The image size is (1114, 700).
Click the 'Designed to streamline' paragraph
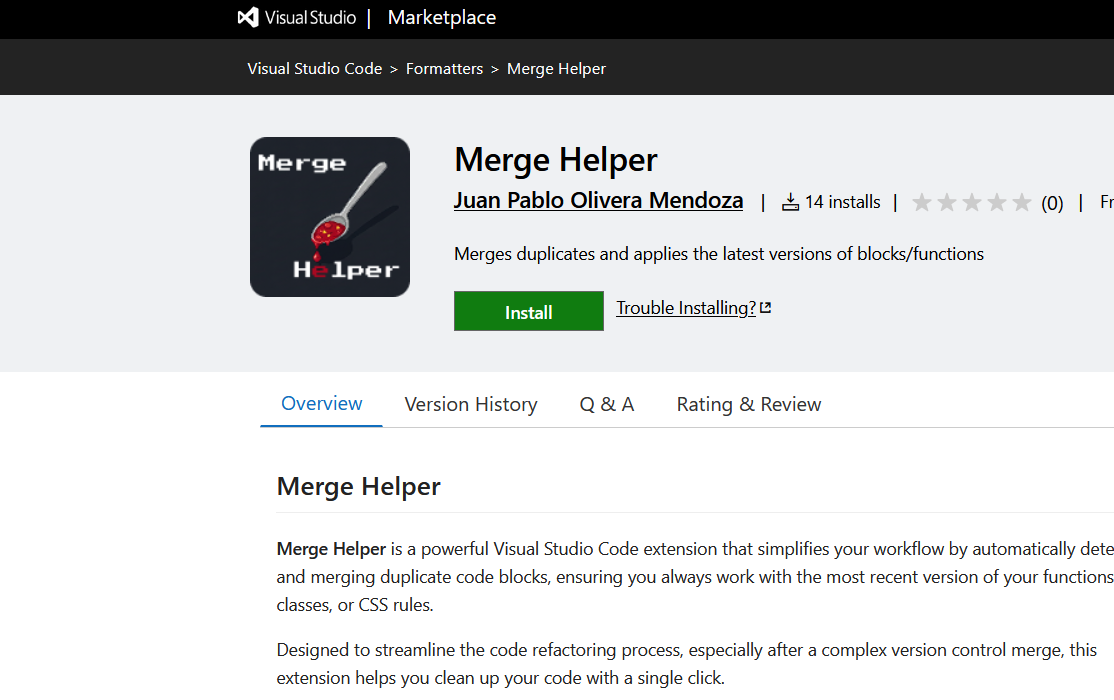coord(686,664)
